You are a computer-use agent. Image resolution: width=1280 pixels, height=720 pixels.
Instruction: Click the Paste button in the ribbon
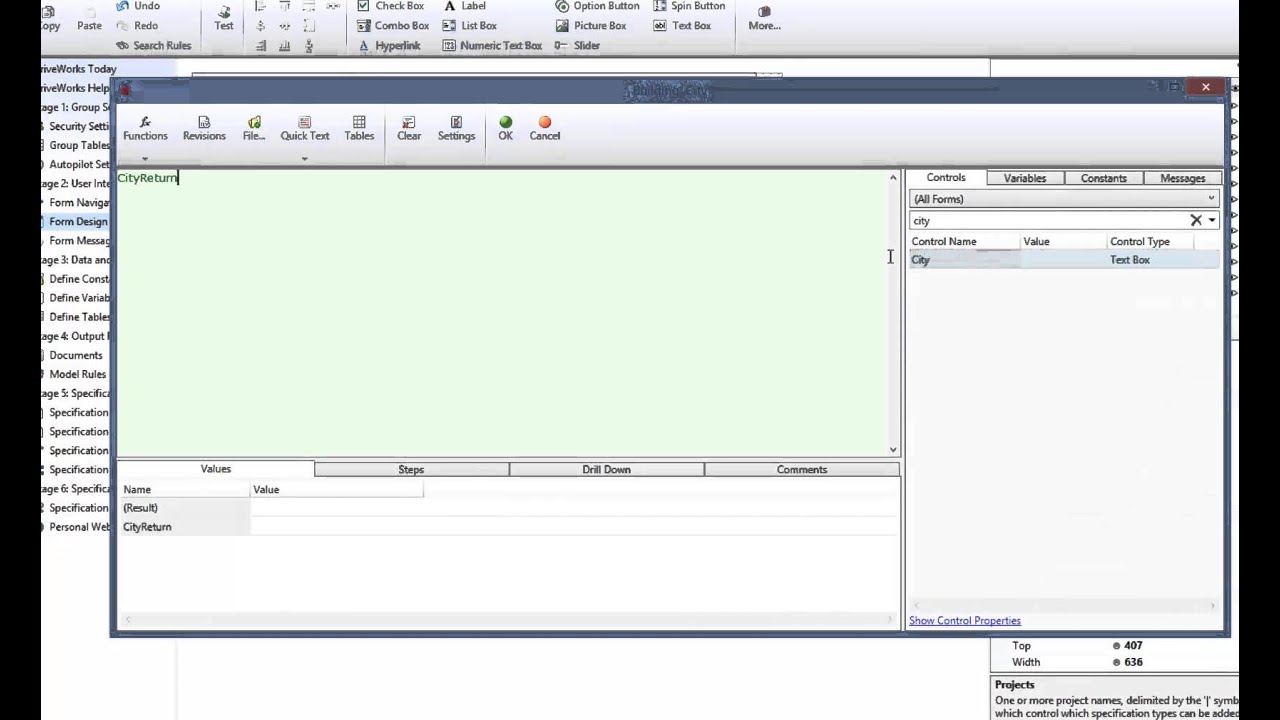pos(89,17)
